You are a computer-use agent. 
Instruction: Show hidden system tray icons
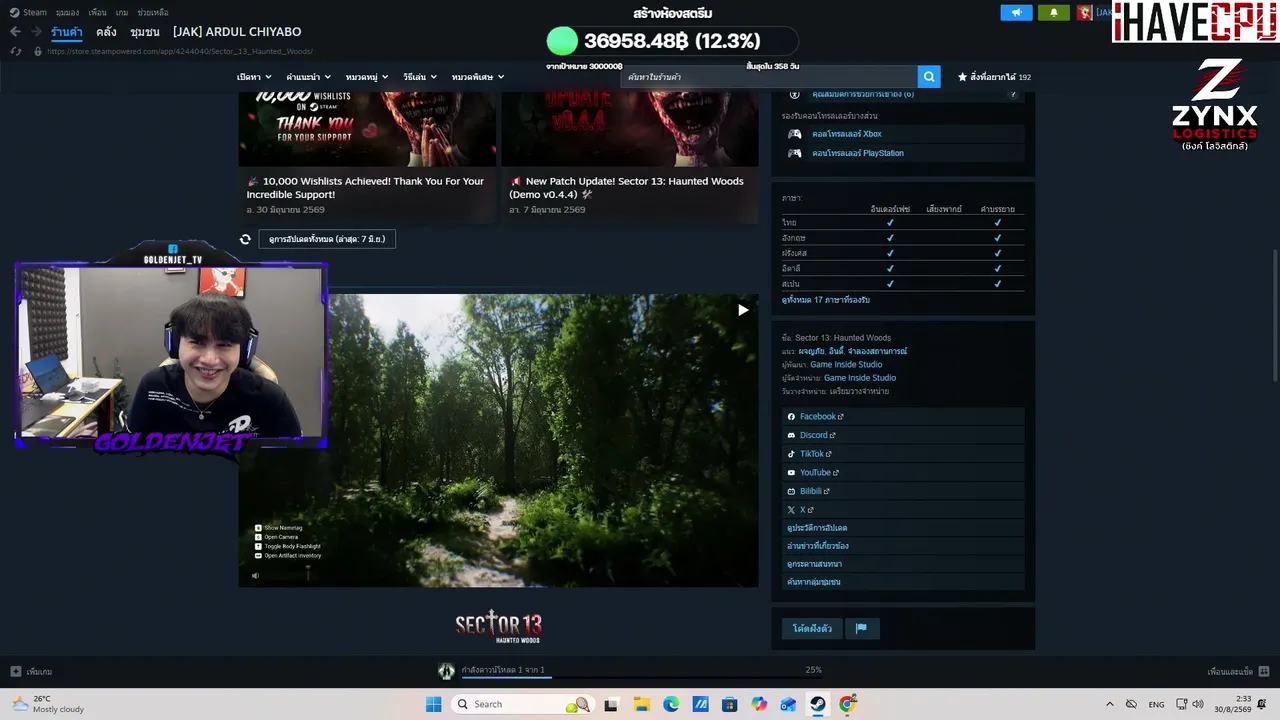pyautogui.click(x=1109, y=704)
